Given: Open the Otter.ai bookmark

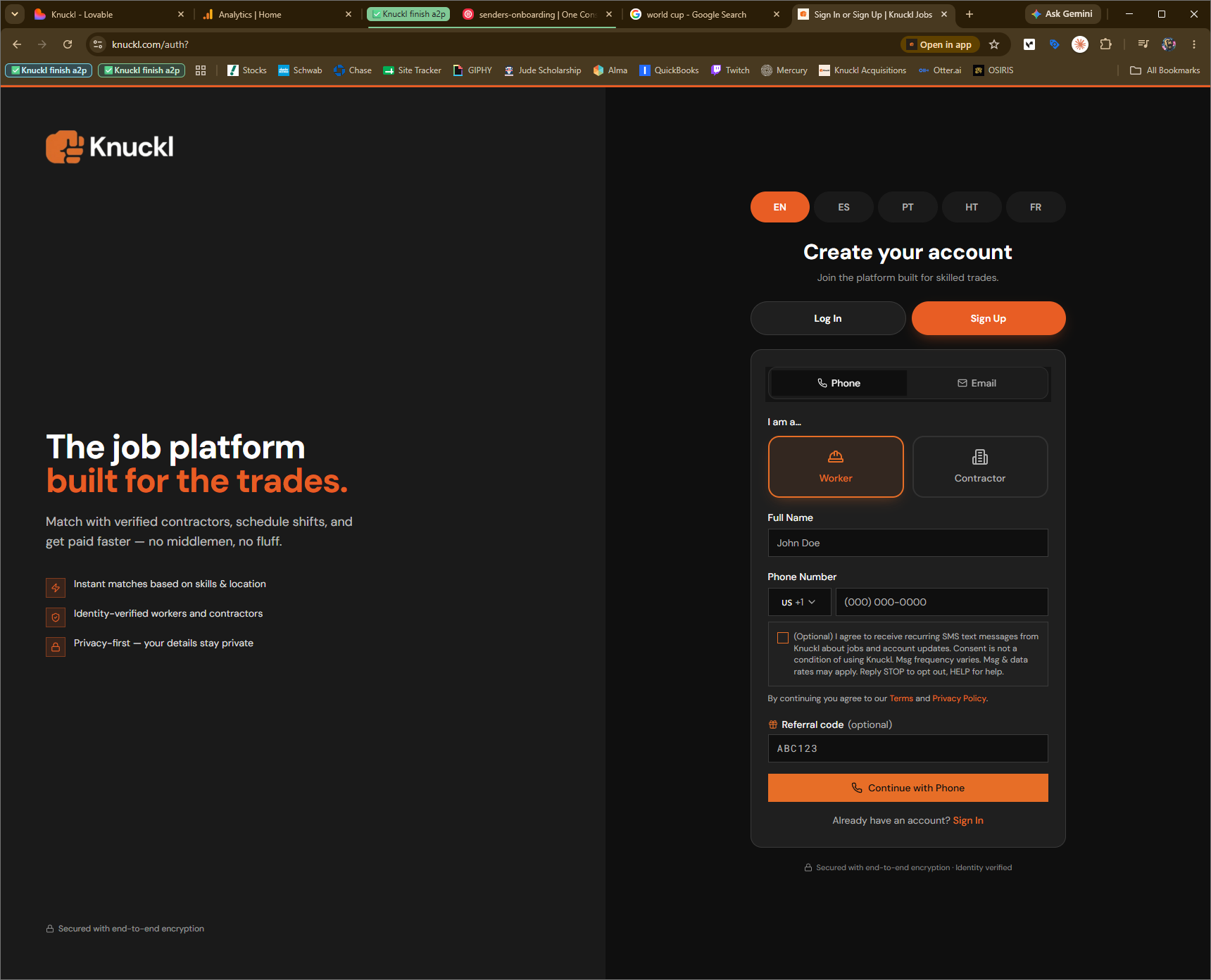Looking at the screenshot, I should [940, 70].
